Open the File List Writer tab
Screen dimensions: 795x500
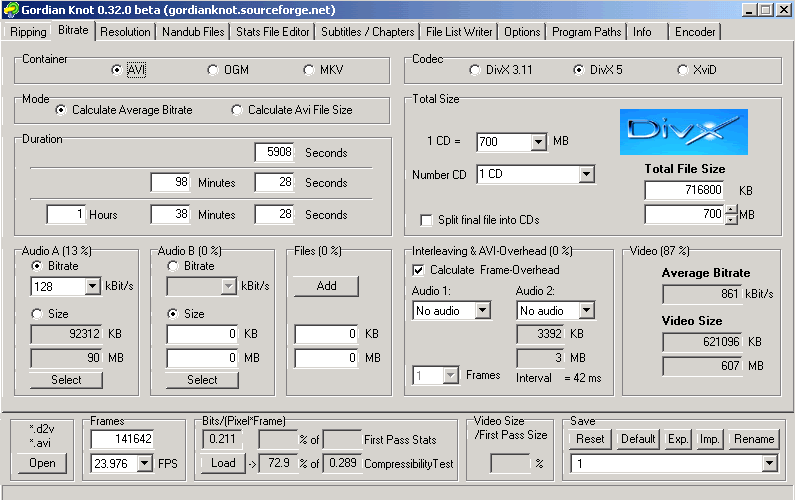pyautogui.click(x=459, y=32)
